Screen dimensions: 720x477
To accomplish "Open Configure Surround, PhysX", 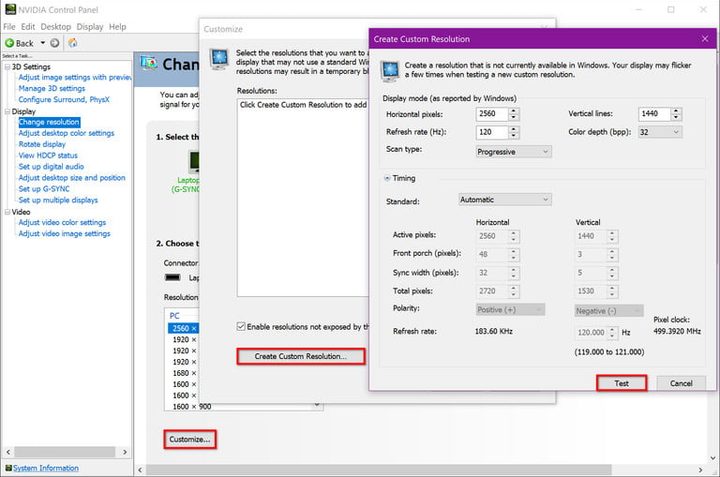I will pos(64,99).
